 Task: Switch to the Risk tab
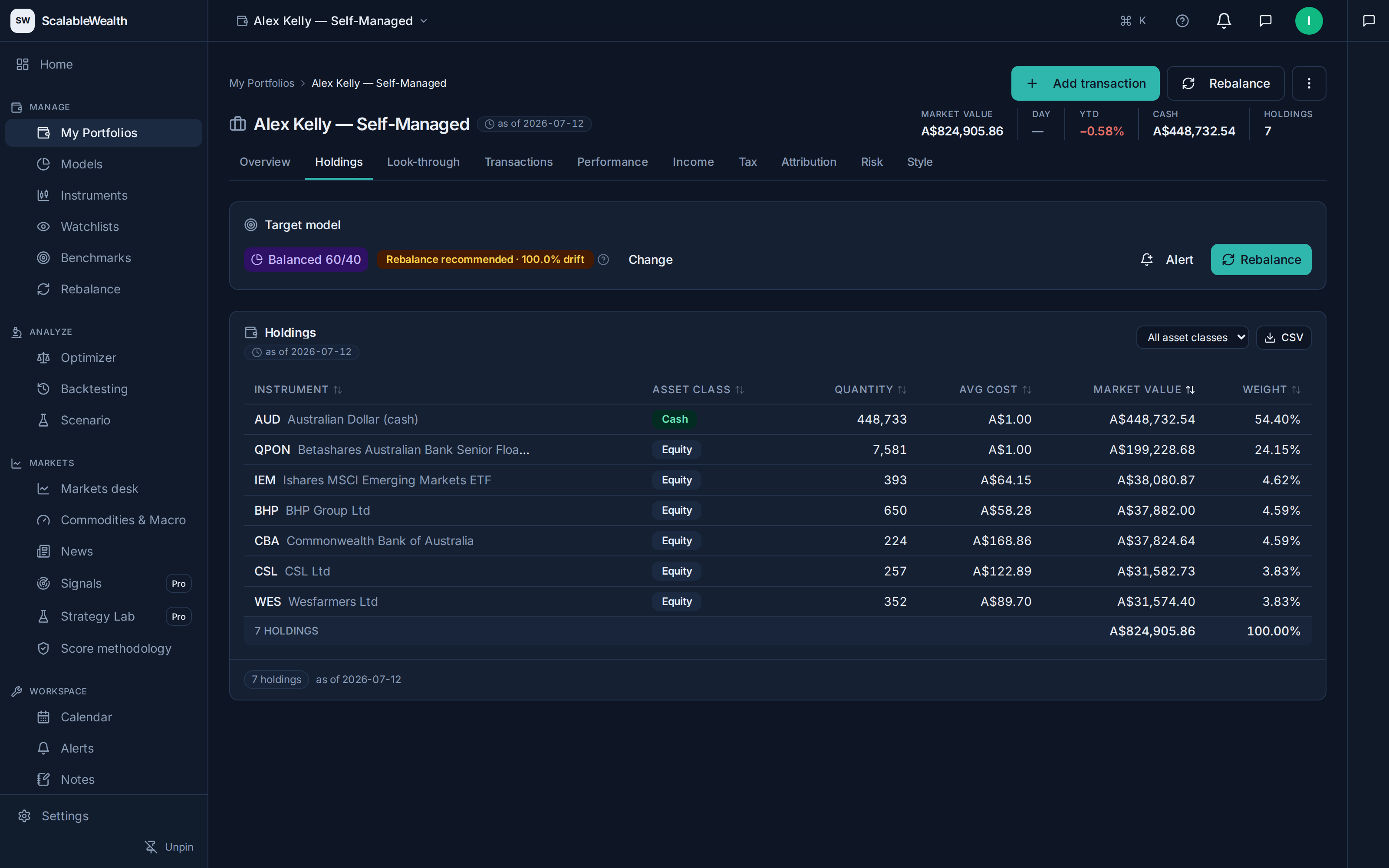click(871, 162)
